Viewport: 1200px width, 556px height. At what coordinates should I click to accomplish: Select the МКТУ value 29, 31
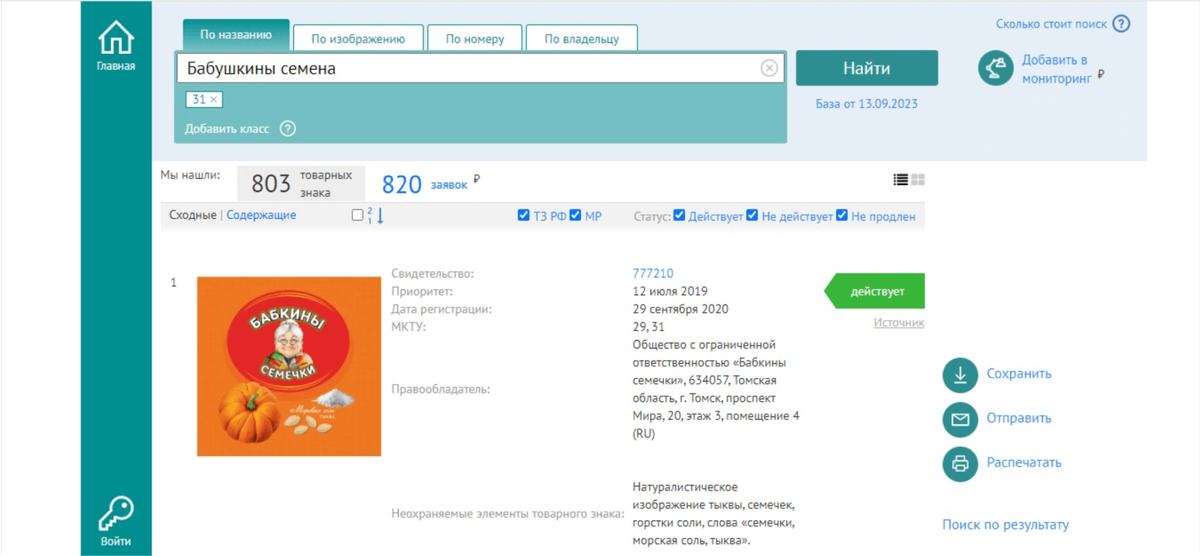click(x=649, y=327)
